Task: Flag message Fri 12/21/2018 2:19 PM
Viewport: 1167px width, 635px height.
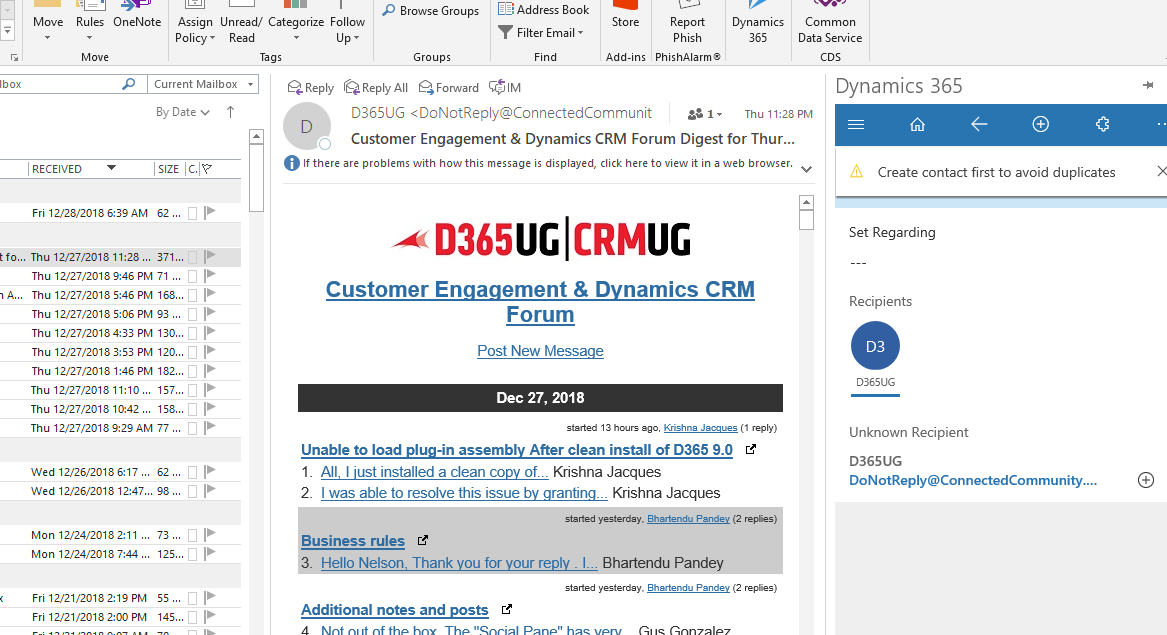Action: point(210,597)
